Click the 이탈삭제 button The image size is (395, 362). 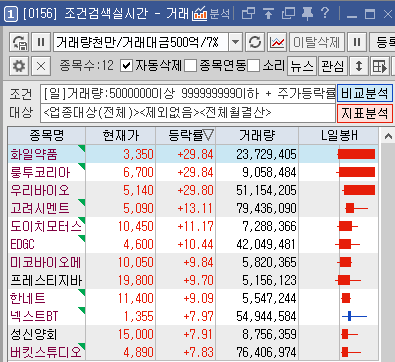point(316,42)
